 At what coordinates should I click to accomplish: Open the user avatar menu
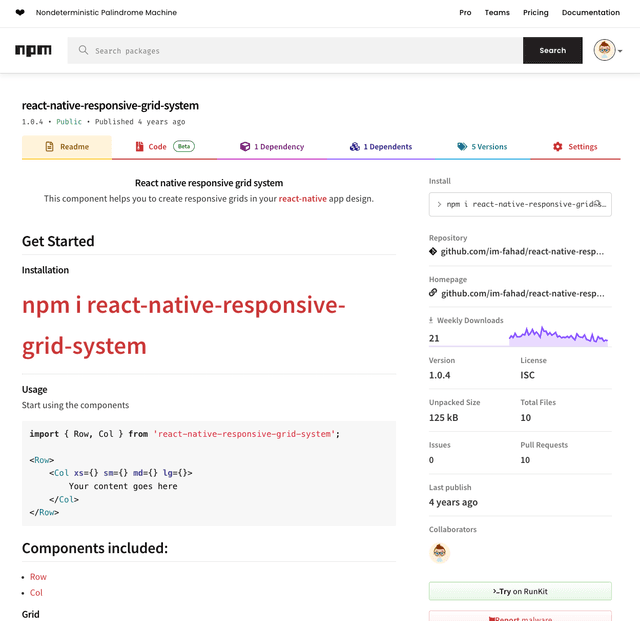click(604, 50)
